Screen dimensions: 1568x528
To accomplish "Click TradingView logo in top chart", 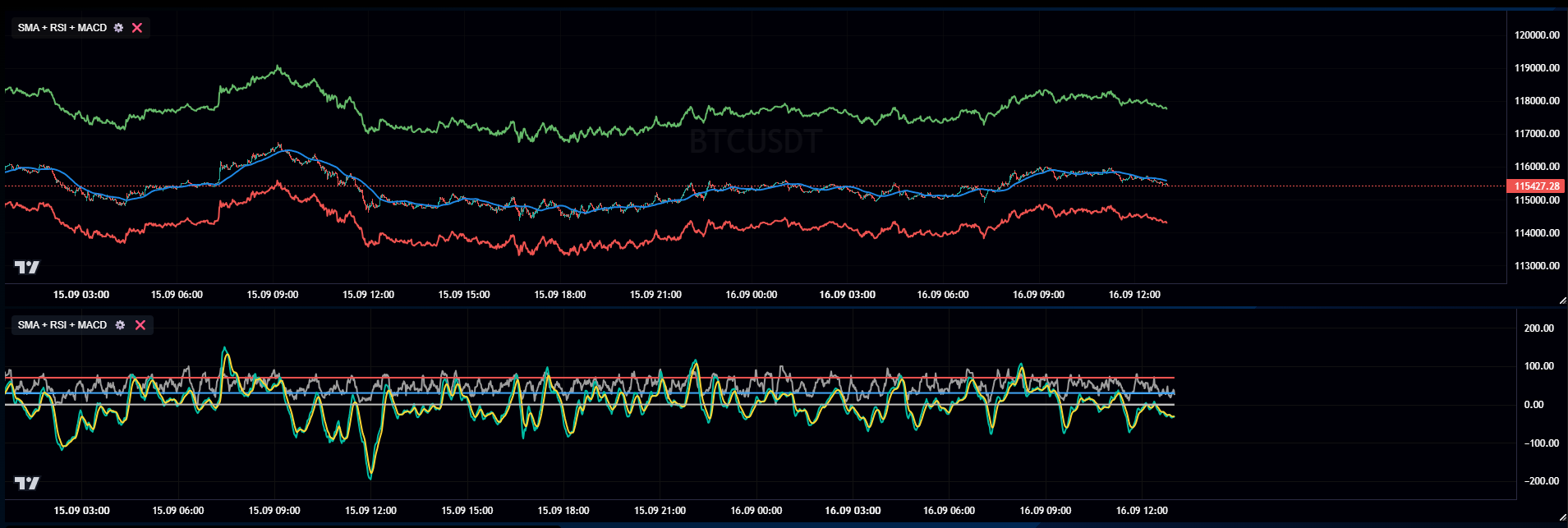I will 27,267.
